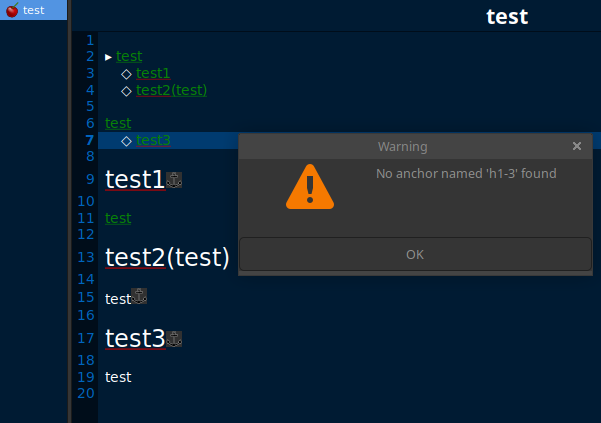This screenshot has height=423, width=601.
Task: Close the Warning dialog
Action: (576, 146)
